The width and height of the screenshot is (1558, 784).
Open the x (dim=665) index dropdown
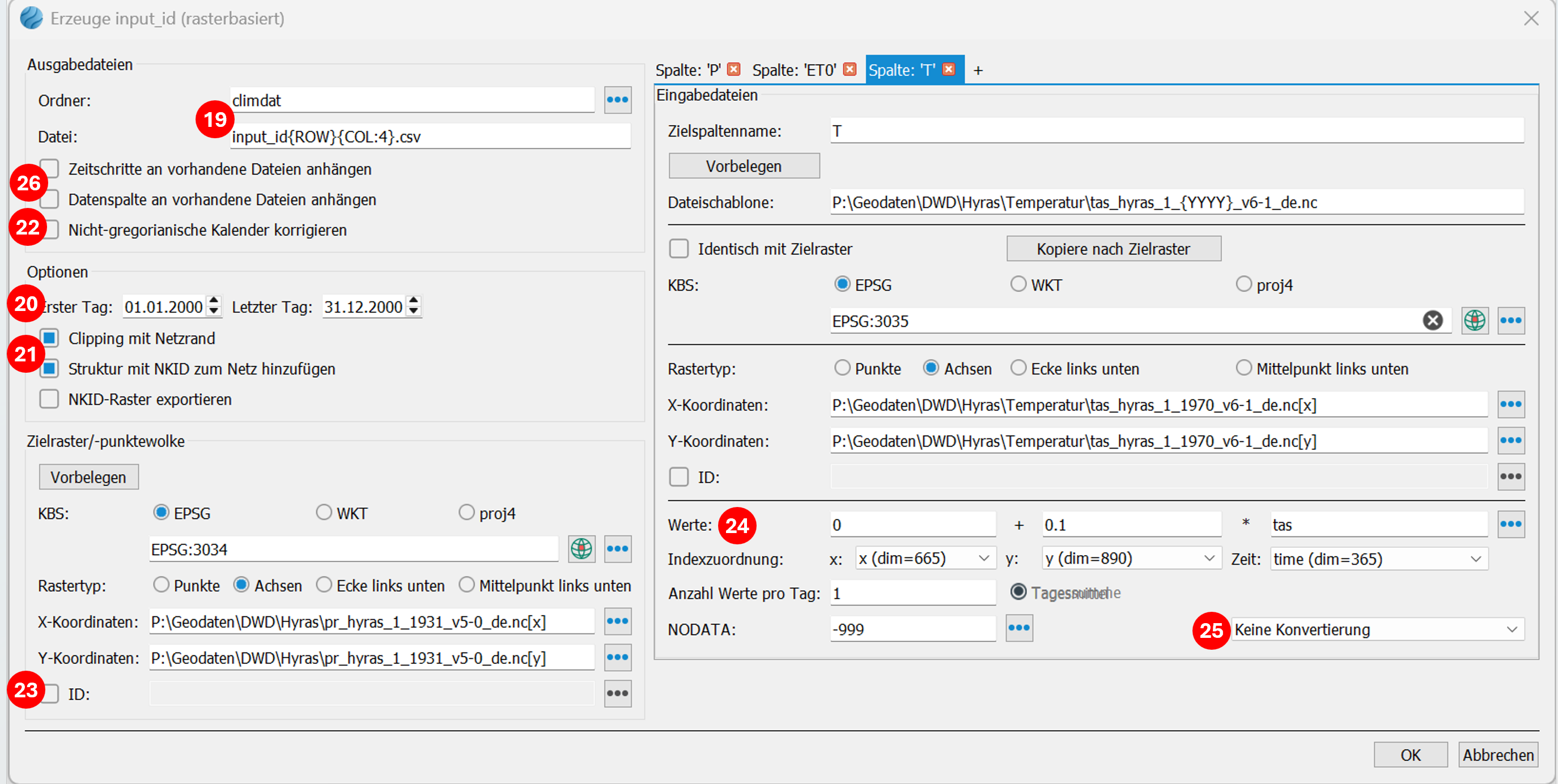click(925, 559)
